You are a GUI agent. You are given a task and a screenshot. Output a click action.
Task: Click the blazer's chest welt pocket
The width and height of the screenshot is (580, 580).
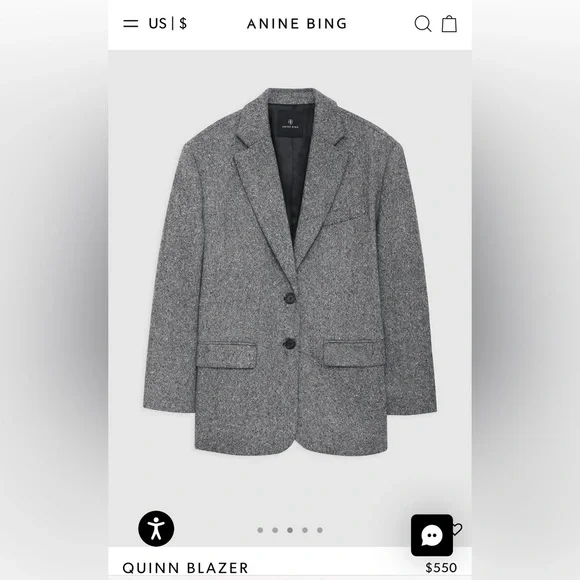347,219
